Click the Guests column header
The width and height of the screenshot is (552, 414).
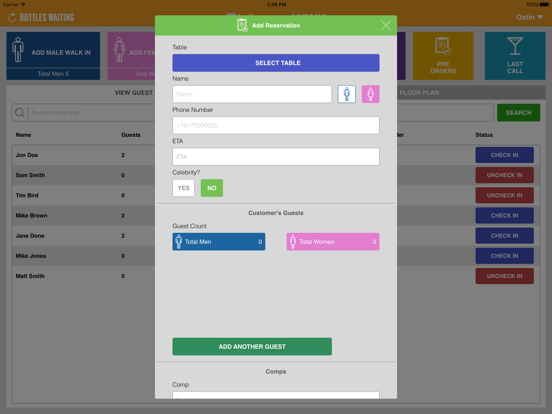tap(131, 135)
